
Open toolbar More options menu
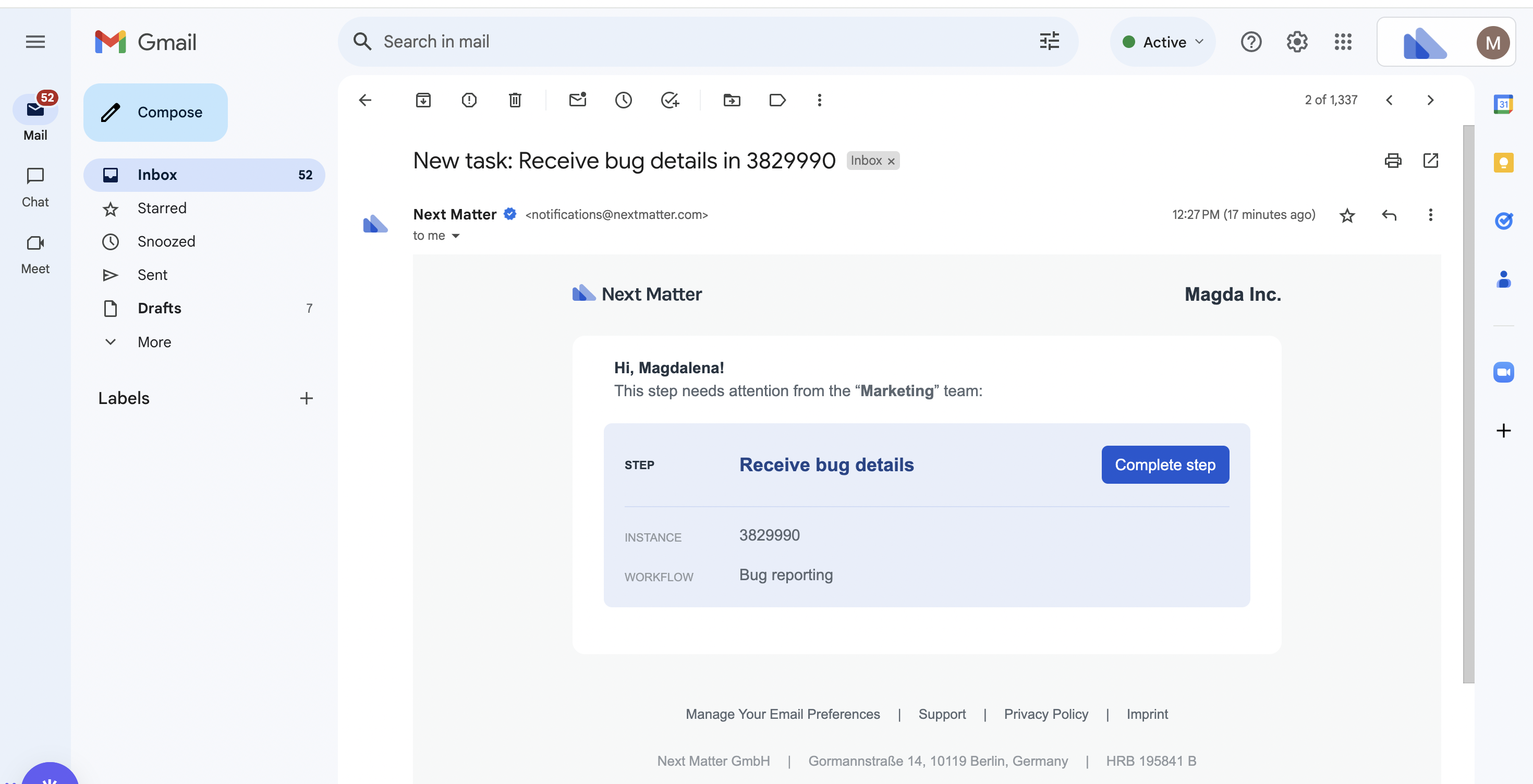point(820,100)
